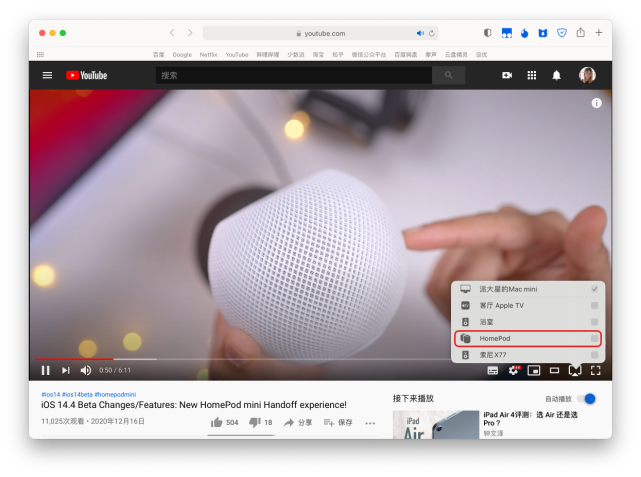Pause the video
641x477 pixels.
(45, 370)
